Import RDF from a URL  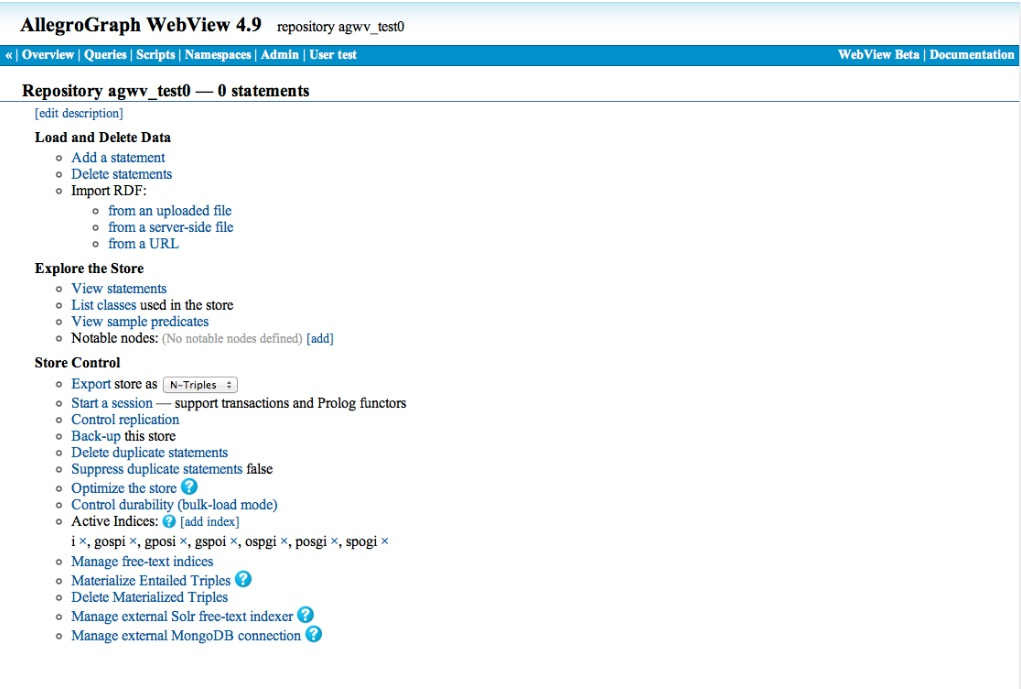(143, 244)
